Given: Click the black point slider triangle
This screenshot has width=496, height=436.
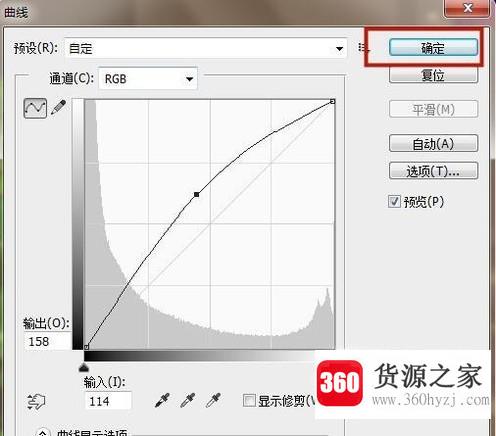Looking at the screenshot, I should click(84, 367).
